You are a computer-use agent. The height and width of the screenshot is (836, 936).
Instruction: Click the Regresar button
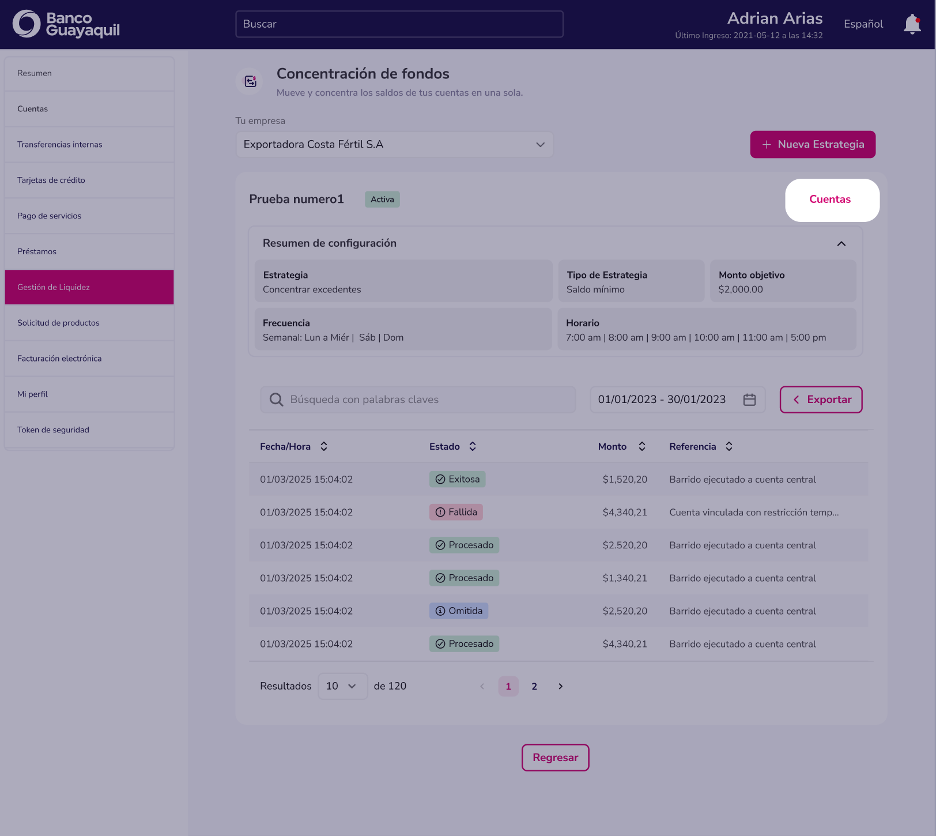coord(555,757)
